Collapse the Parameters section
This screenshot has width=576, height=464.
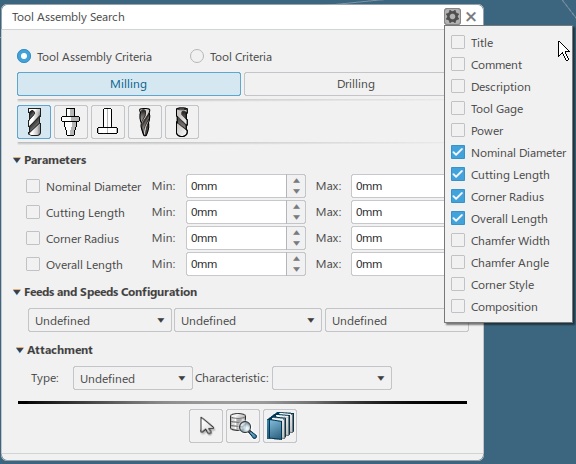point(17,160)
